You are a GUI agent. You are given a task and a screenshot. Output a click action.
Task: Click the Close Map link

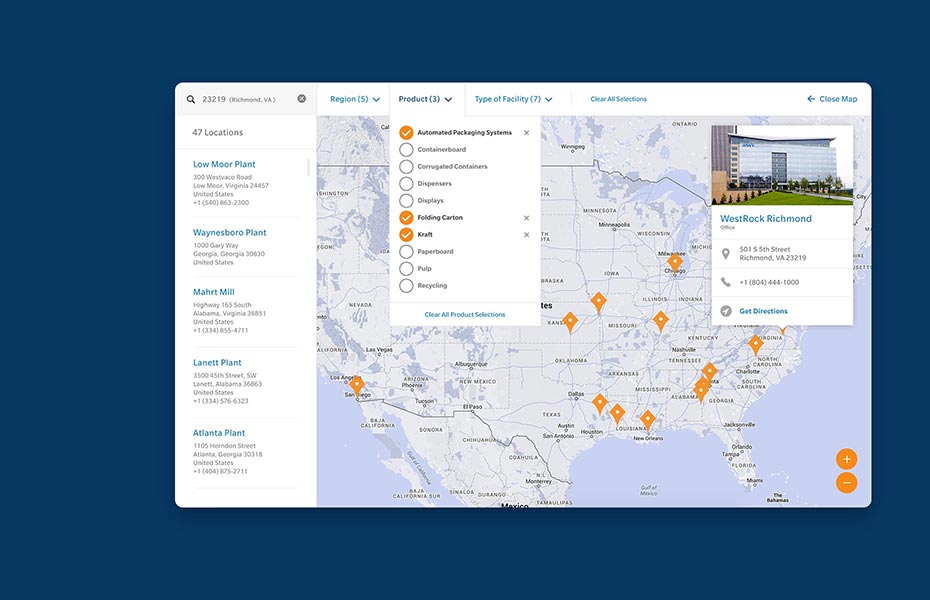click(x=832, y=99)
